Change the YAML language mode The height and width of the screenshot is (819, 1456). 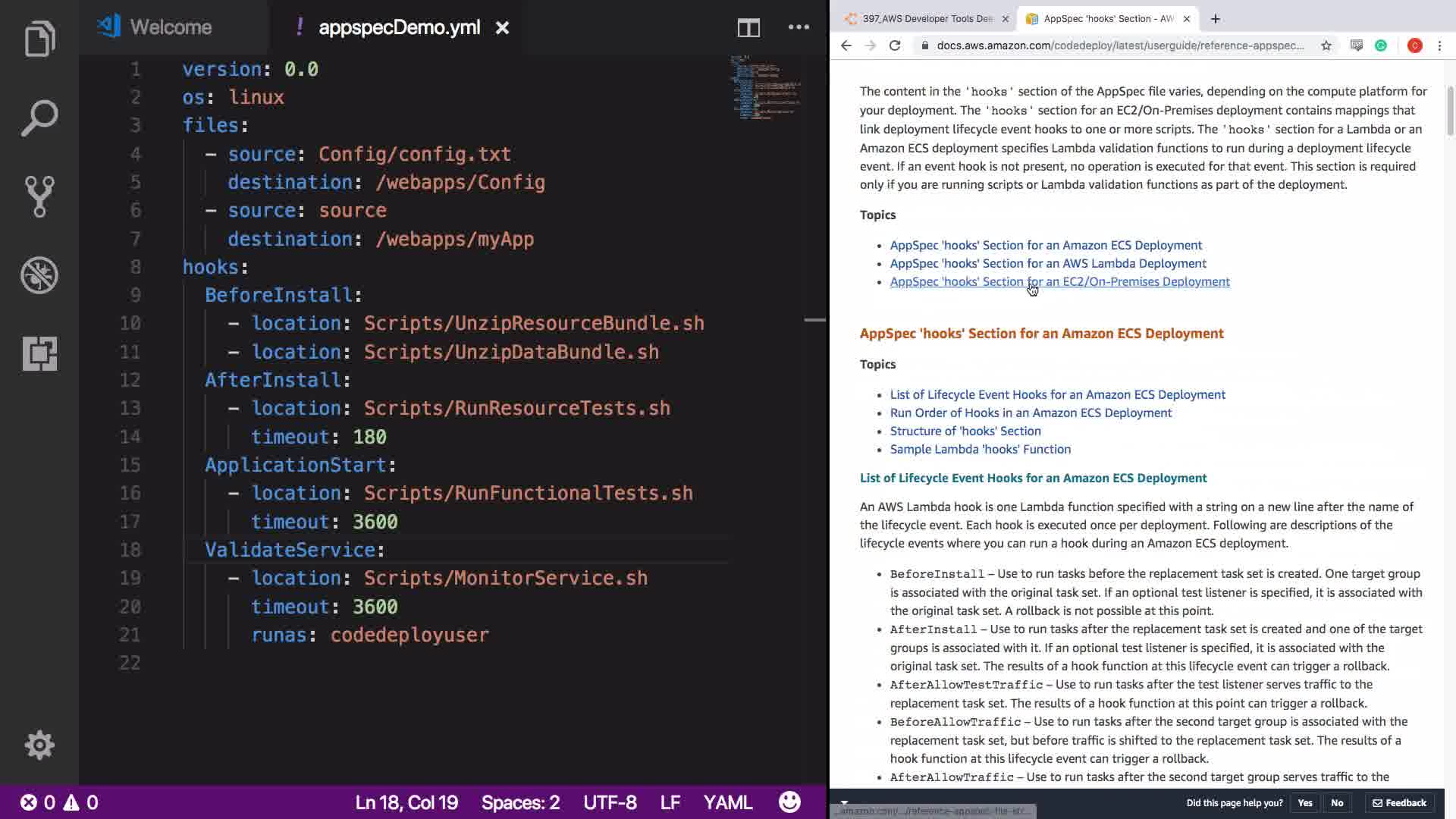click(x=727, y=802)
